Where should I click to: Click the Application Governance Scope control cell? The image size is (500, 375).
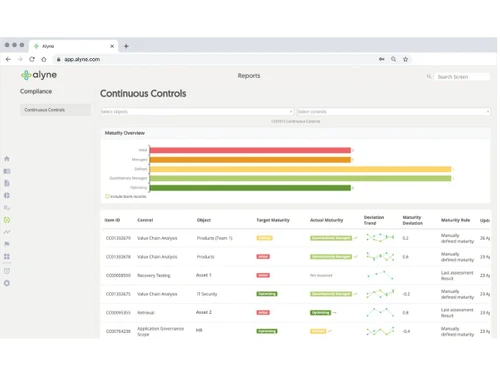pyautogui.click(x=160, y=331)
